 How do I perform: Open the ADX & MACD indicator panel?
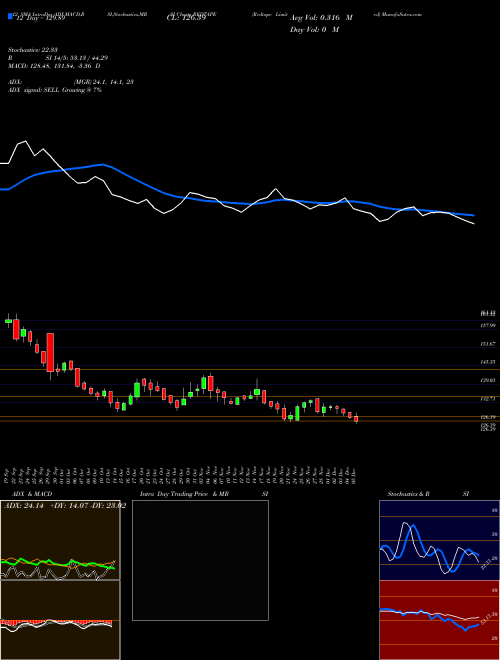pyautogui.click(x=60, y=580)
